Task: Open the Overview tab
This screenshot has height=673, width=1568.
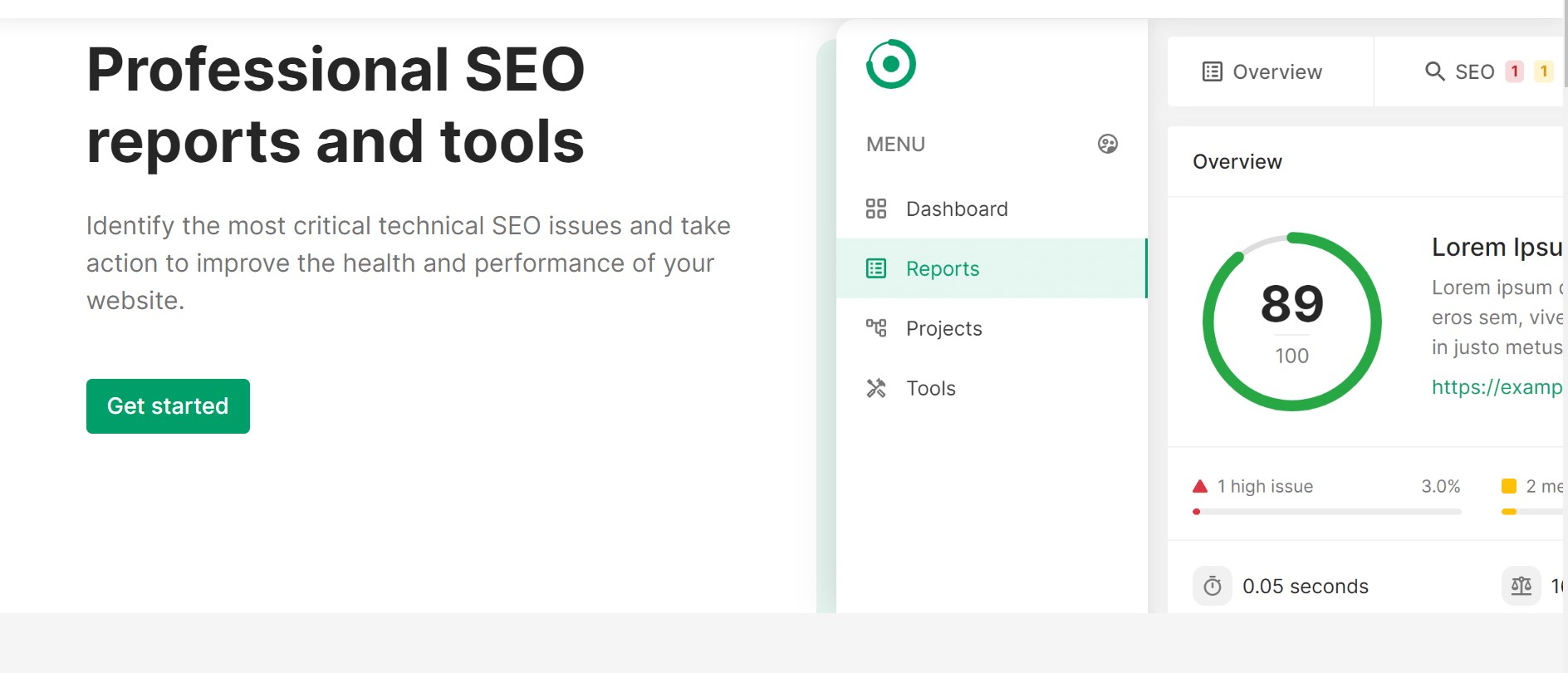Action: pos(1262,71)
